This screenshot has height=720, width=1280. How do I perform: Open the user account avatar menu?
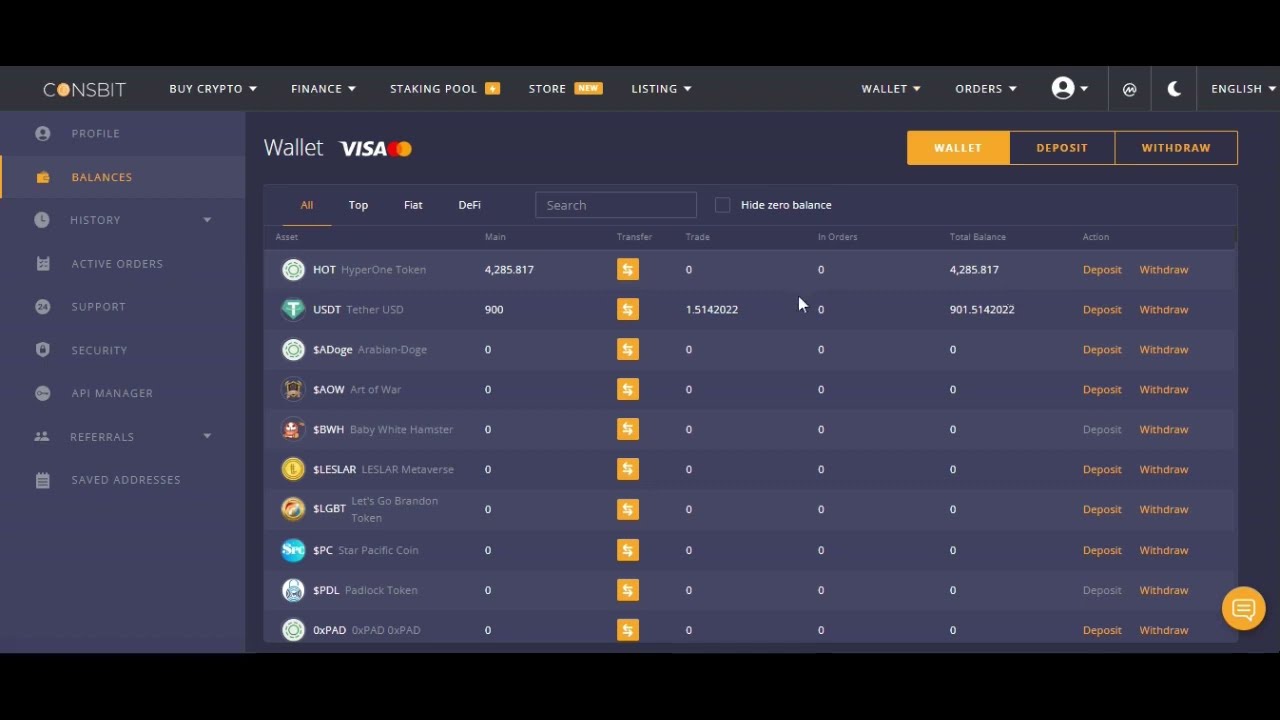click(x=1069, y=89)
